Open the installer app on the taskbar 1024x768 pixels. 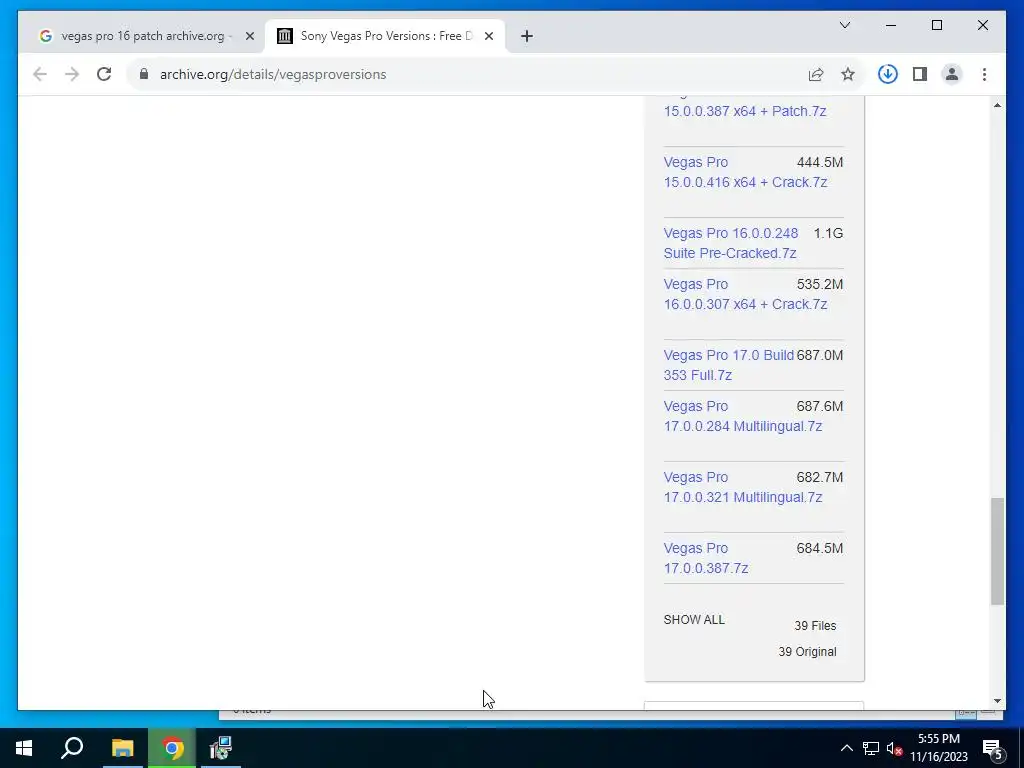point(221,748)
